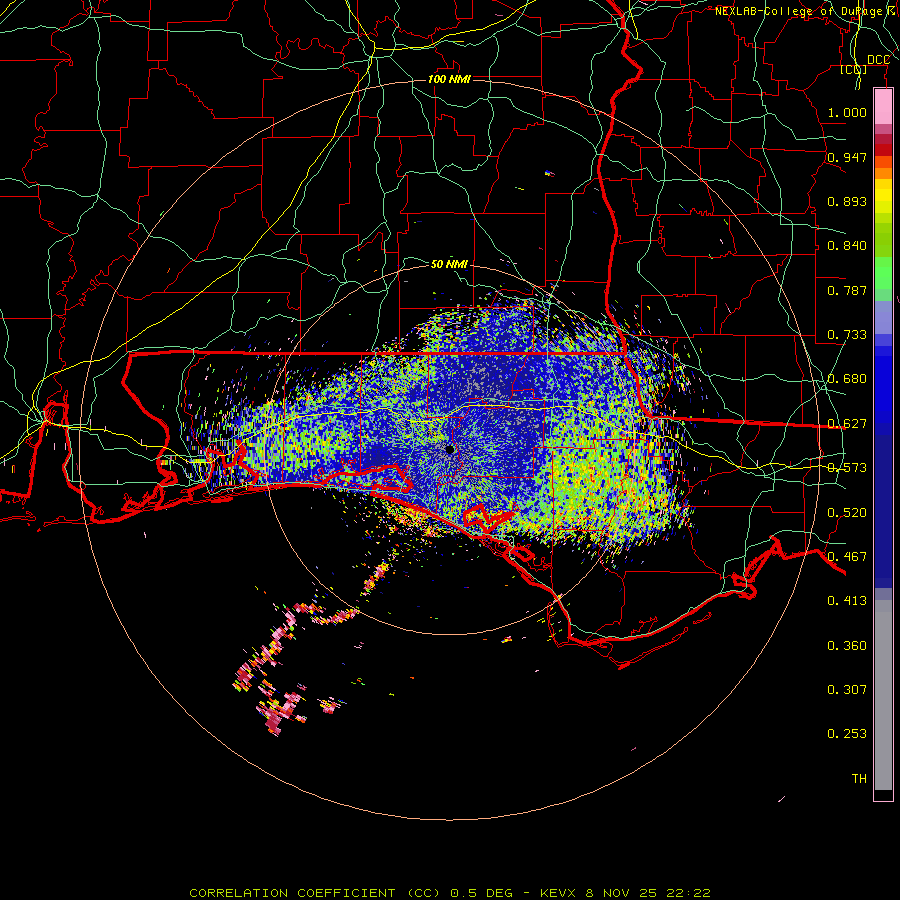Viewport: 900px width, 900px height.
Task: Click the 22:22 timestamp in the caption
Action: pos(688,893)
